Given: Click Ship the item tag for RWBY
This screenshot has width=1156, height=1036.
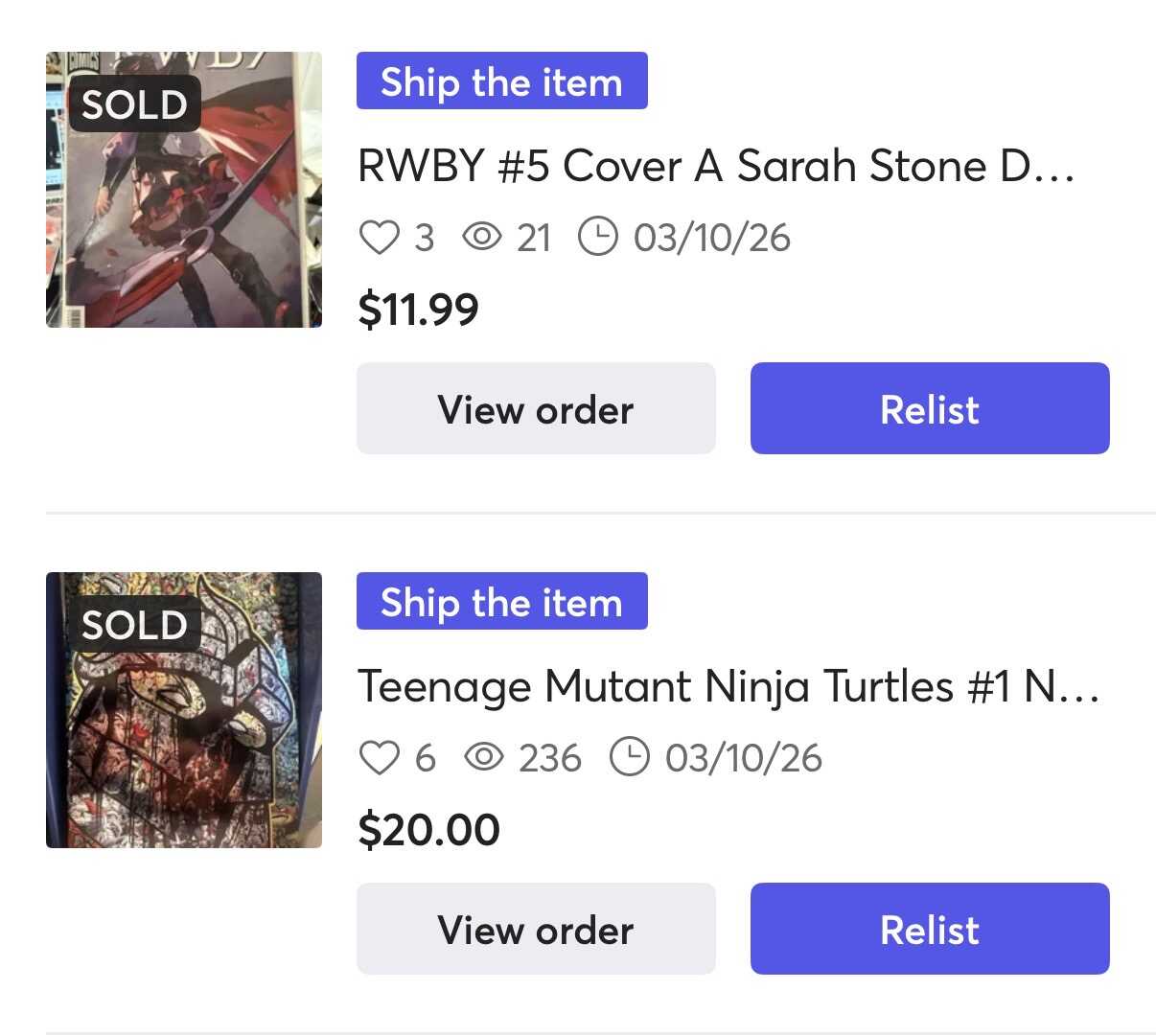Looking at the screenshot, I should coord(501,81).
